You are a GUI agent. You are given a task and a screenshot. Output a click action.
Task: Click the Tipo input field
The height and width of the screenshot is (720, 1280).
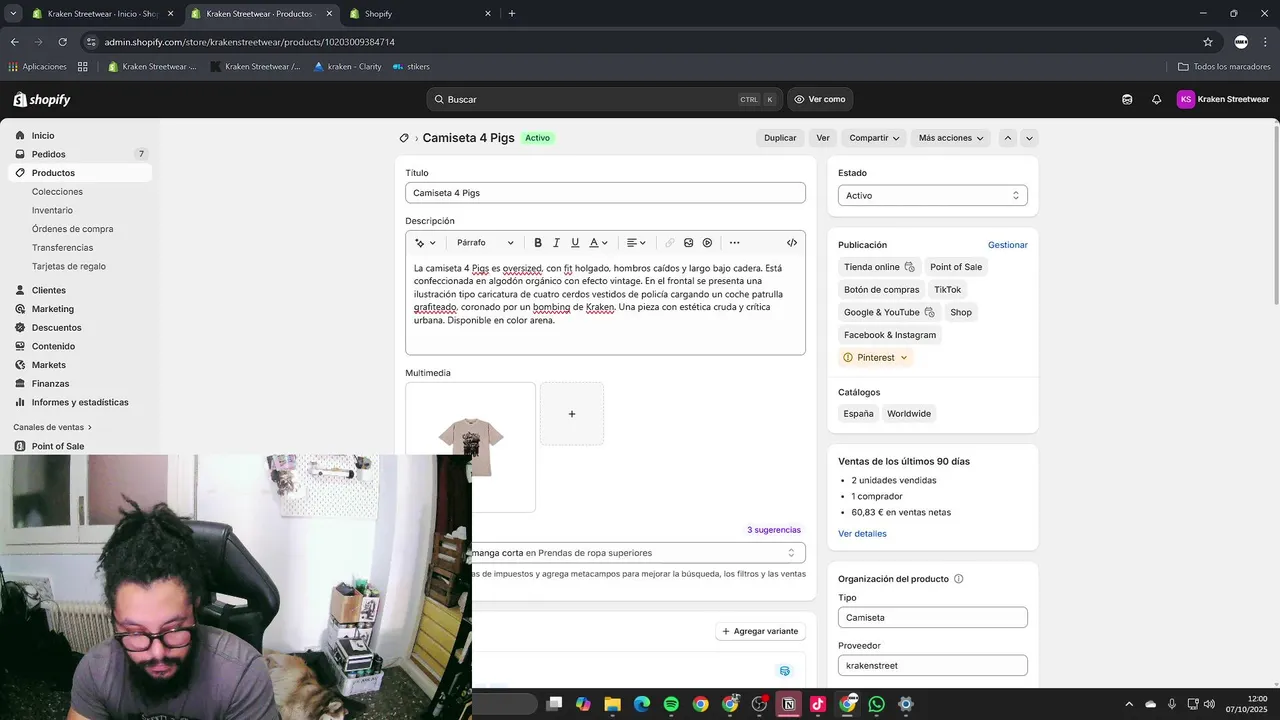click(x=932, y=618)
